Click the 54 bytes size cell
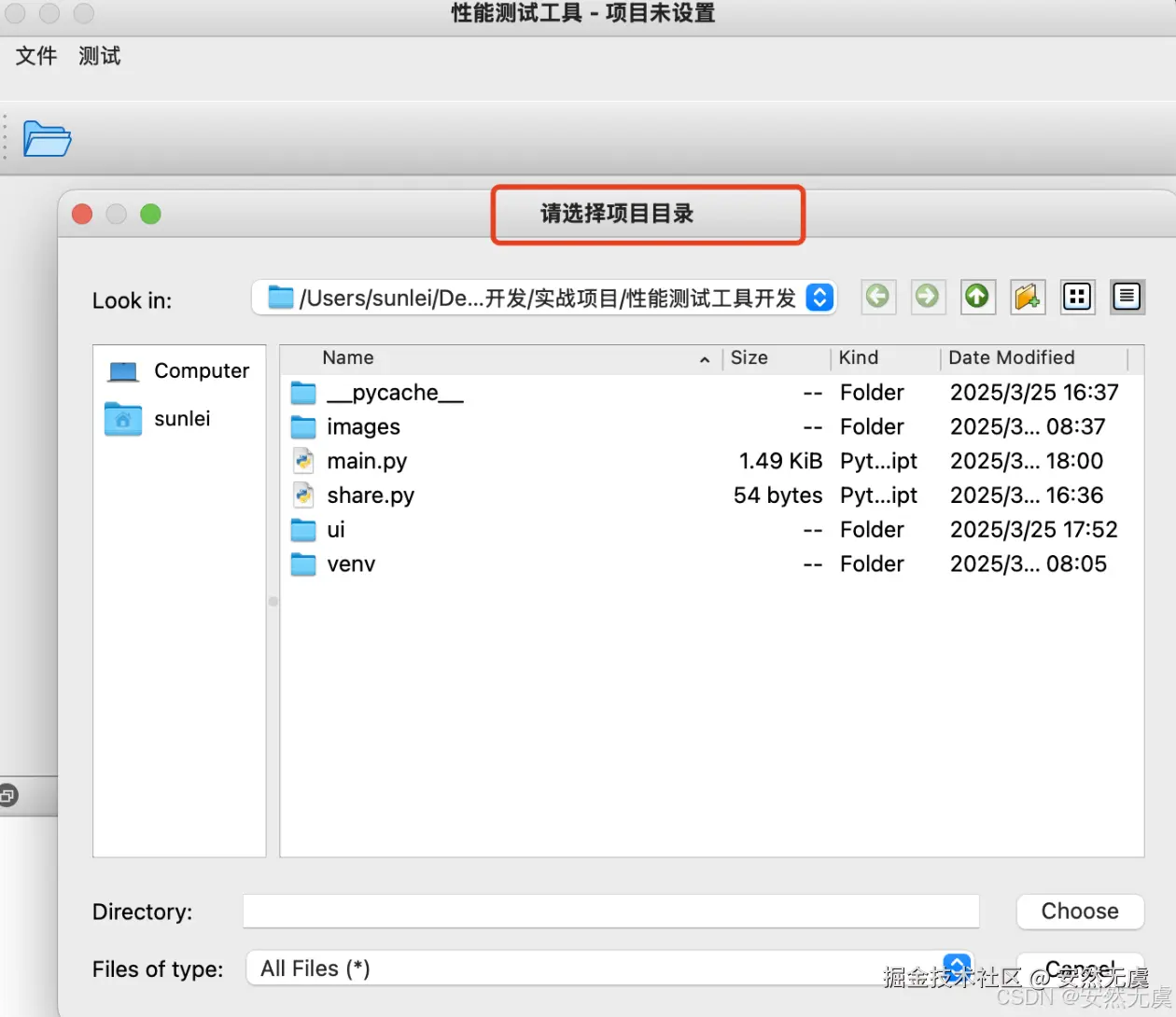This screenshot has width=1176, height=1017. tap(777, 496)
